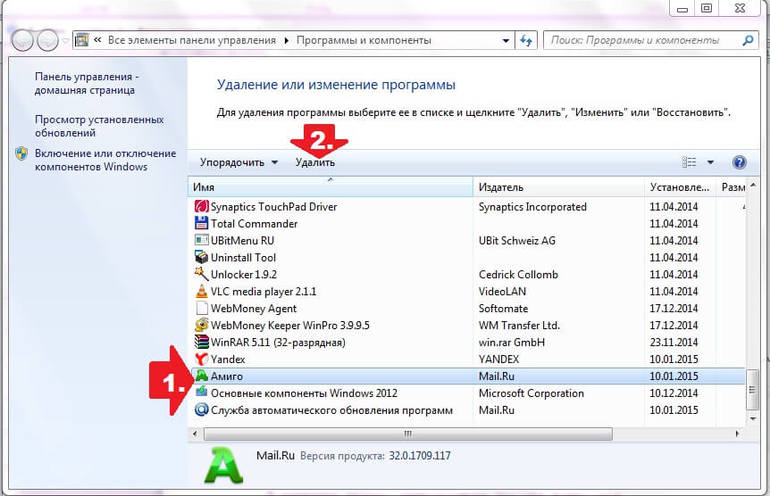The height and width of the screenshot is (496, 770).
Task: Click the Total Commander floppy disk icon
Action: (201, 223)
